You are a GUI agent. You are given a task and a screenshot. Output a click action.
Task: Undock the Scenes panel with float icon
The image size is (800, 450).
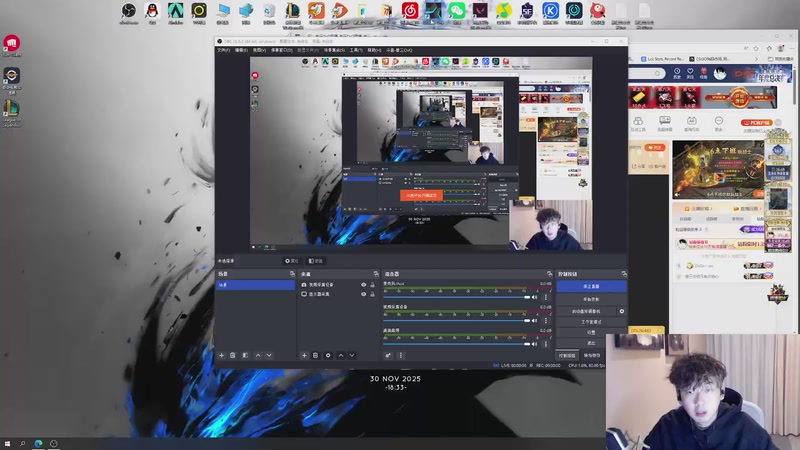coord(292,274)
